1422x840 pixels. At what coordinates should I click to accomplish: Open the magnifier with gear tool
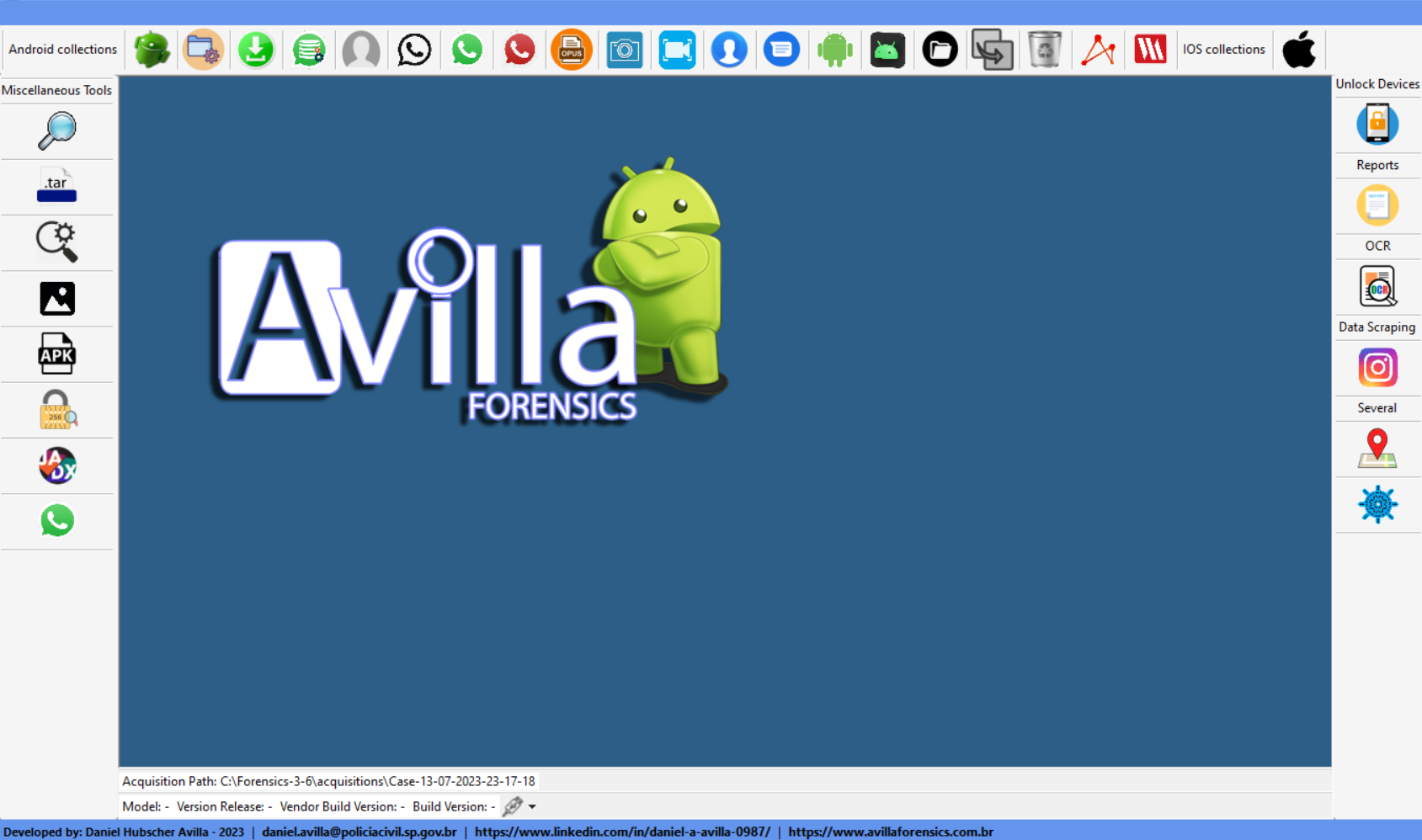(57, 242)
